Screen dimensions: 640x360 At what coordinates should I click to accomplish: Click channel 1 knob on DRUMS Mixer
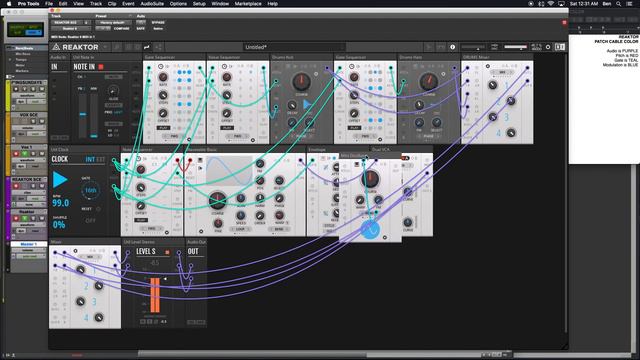pyautogui.click(x=493, y=85)
